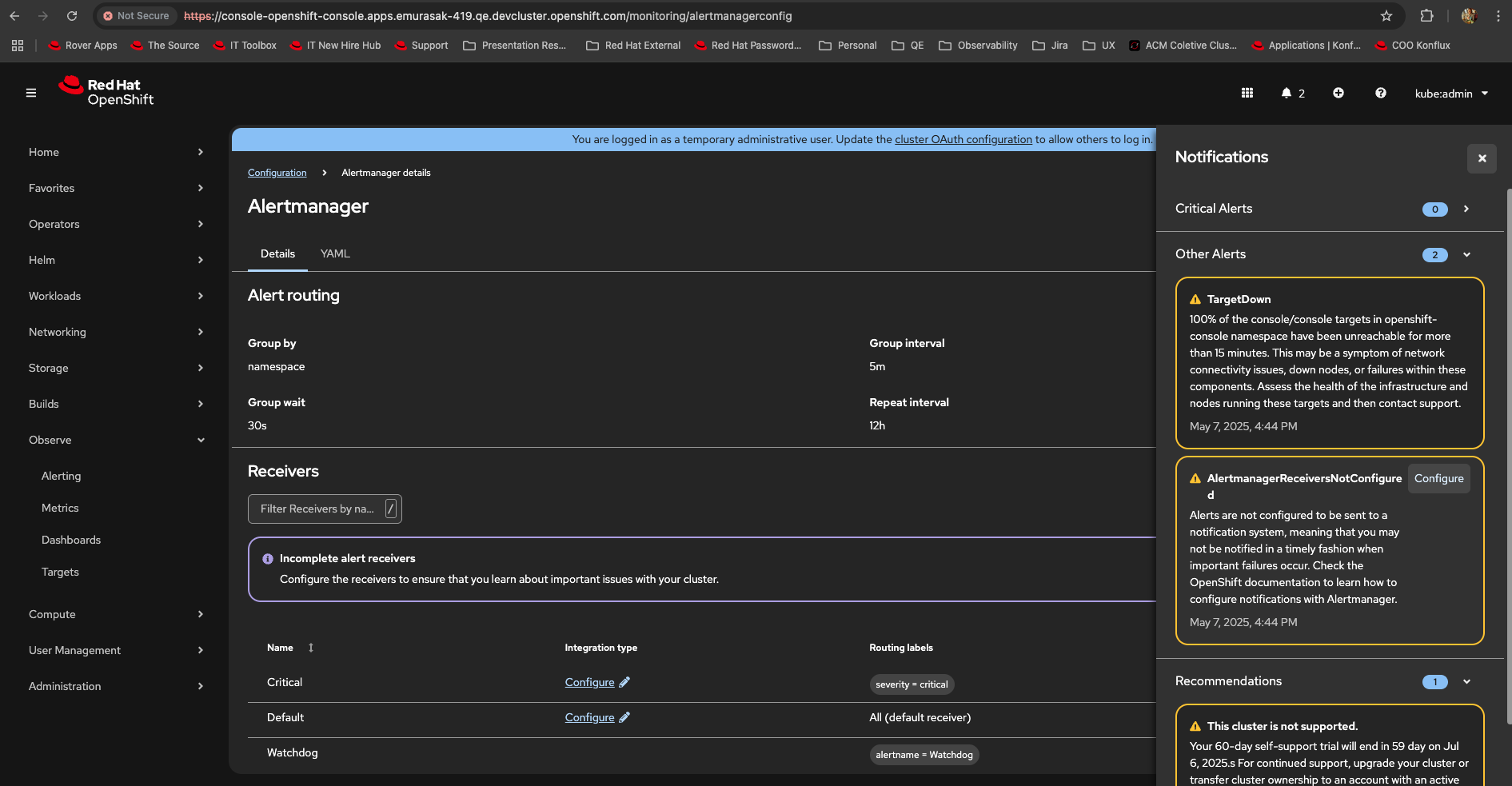Click Configure link for Default receiver
The width and height of the screenshot is (1512, 786).
coord(589,717)
